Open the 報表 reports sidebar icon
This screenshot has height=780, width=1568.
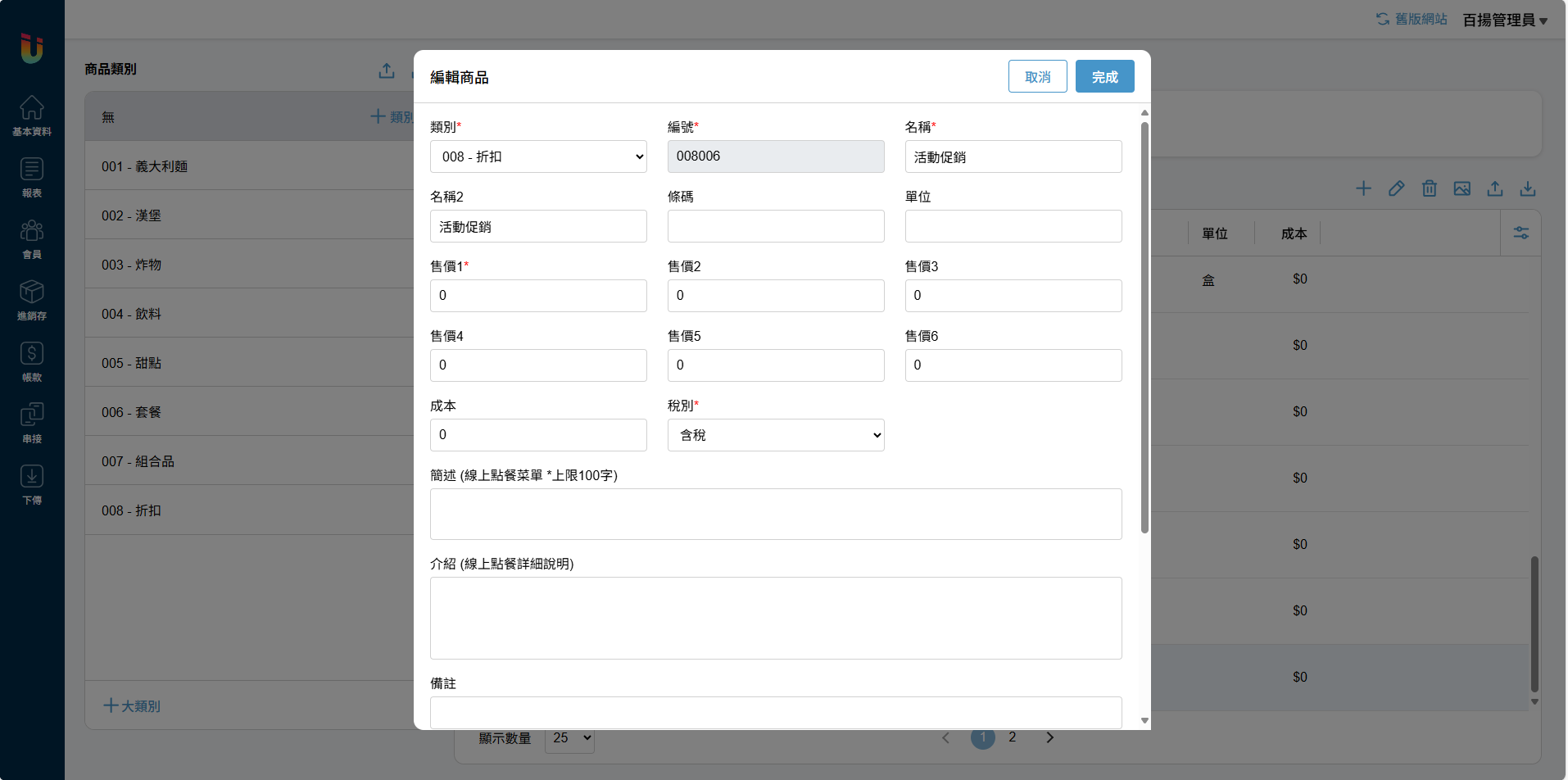[x=32, y=177]
